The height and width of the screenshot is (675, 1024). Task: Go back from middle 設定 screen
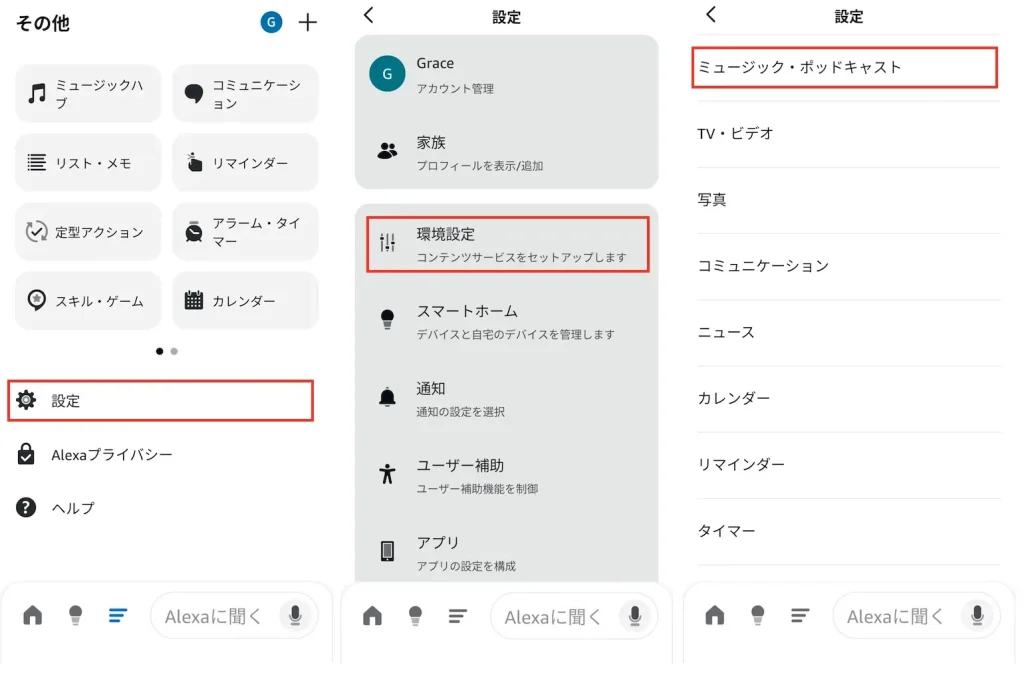click(370, 15)
